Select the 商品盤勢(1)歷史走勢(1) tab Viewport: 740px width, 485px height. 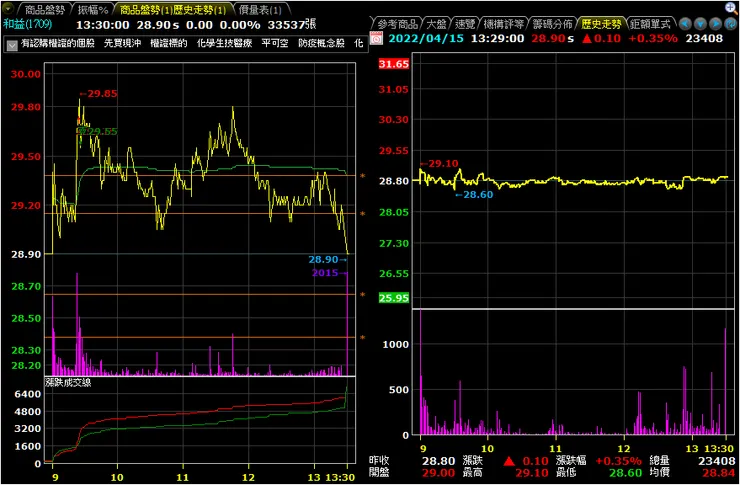[x=173, y=9]
